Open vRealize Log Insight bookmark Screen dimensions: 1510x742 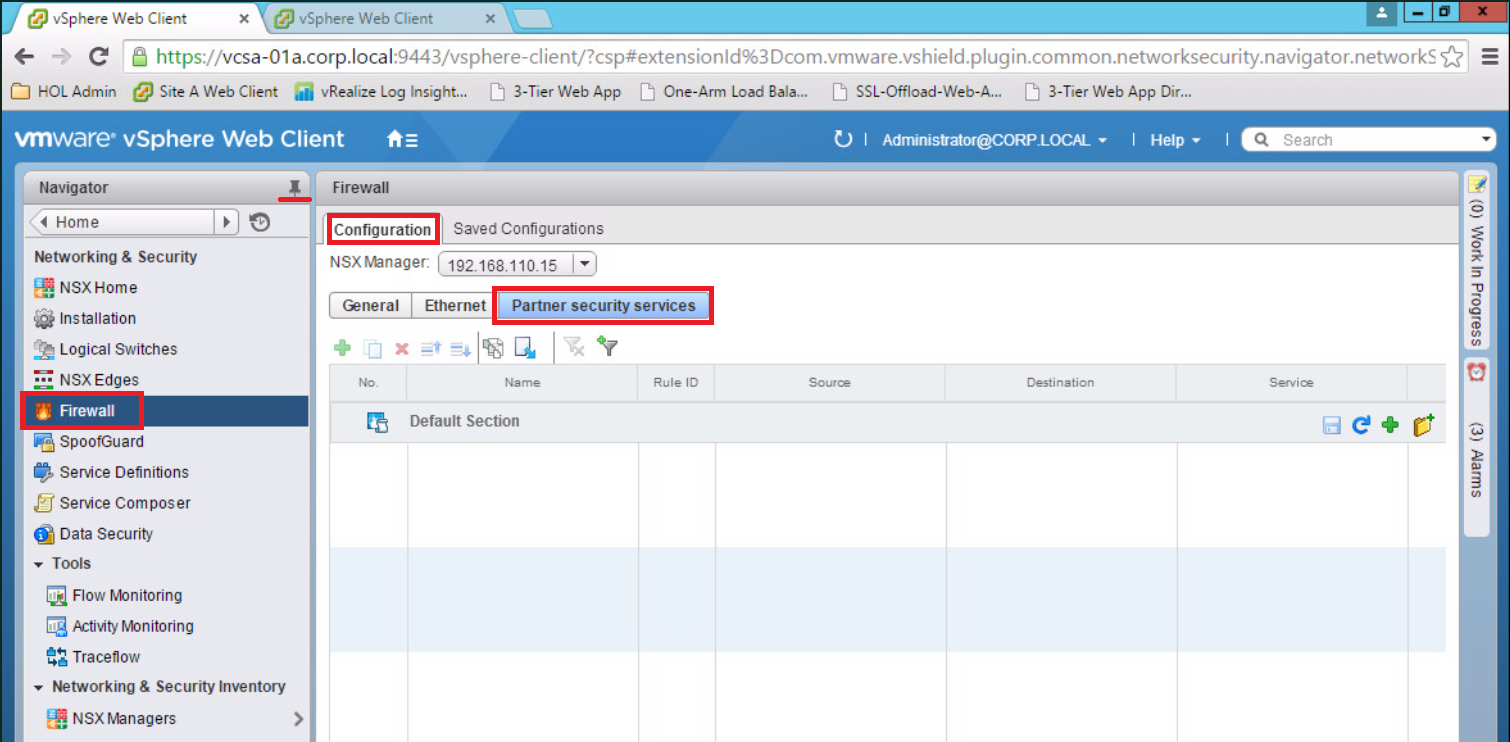tap(383, 91)
